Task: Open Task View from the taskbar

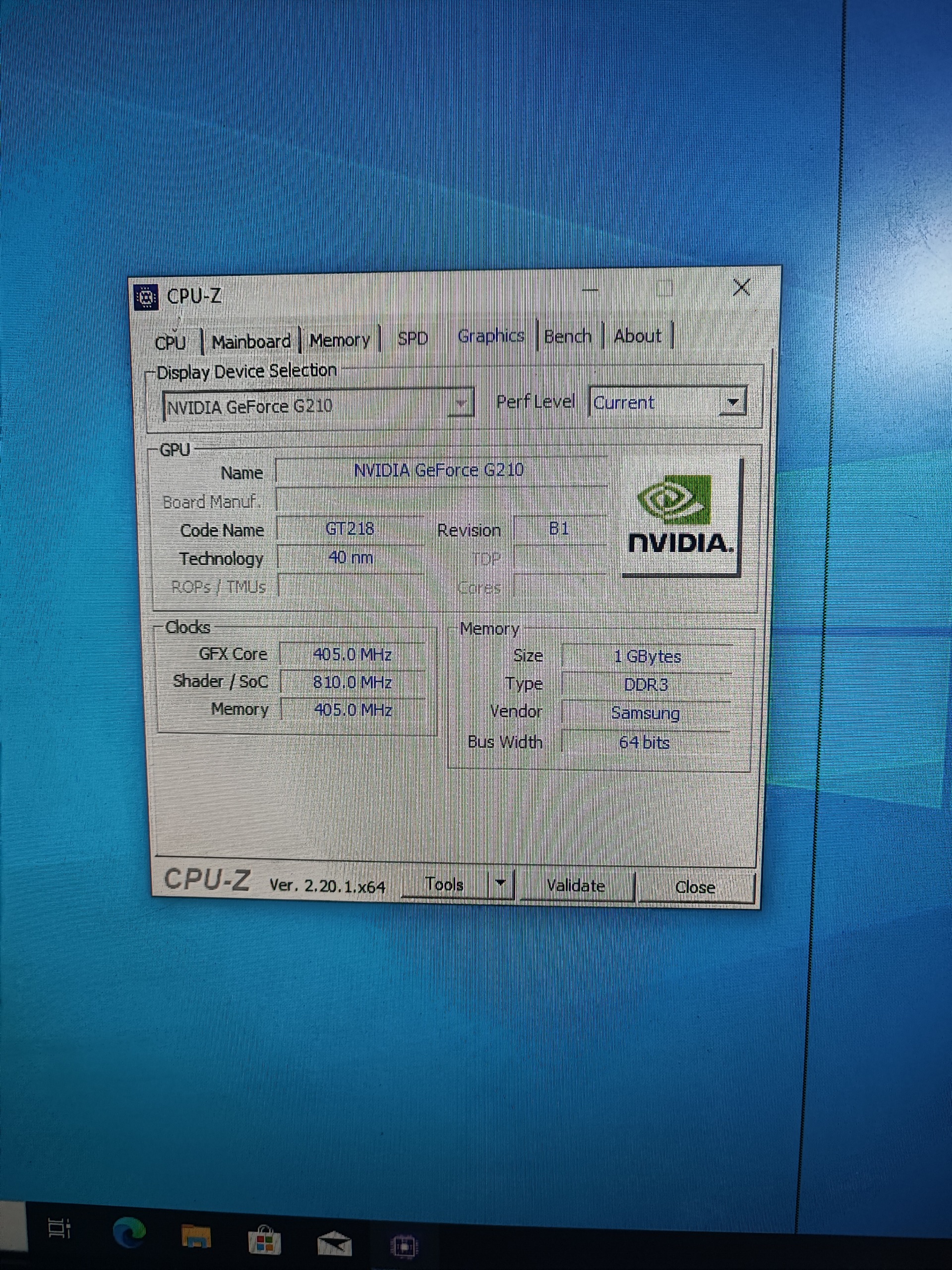Action: click(x=59, y=1229)
